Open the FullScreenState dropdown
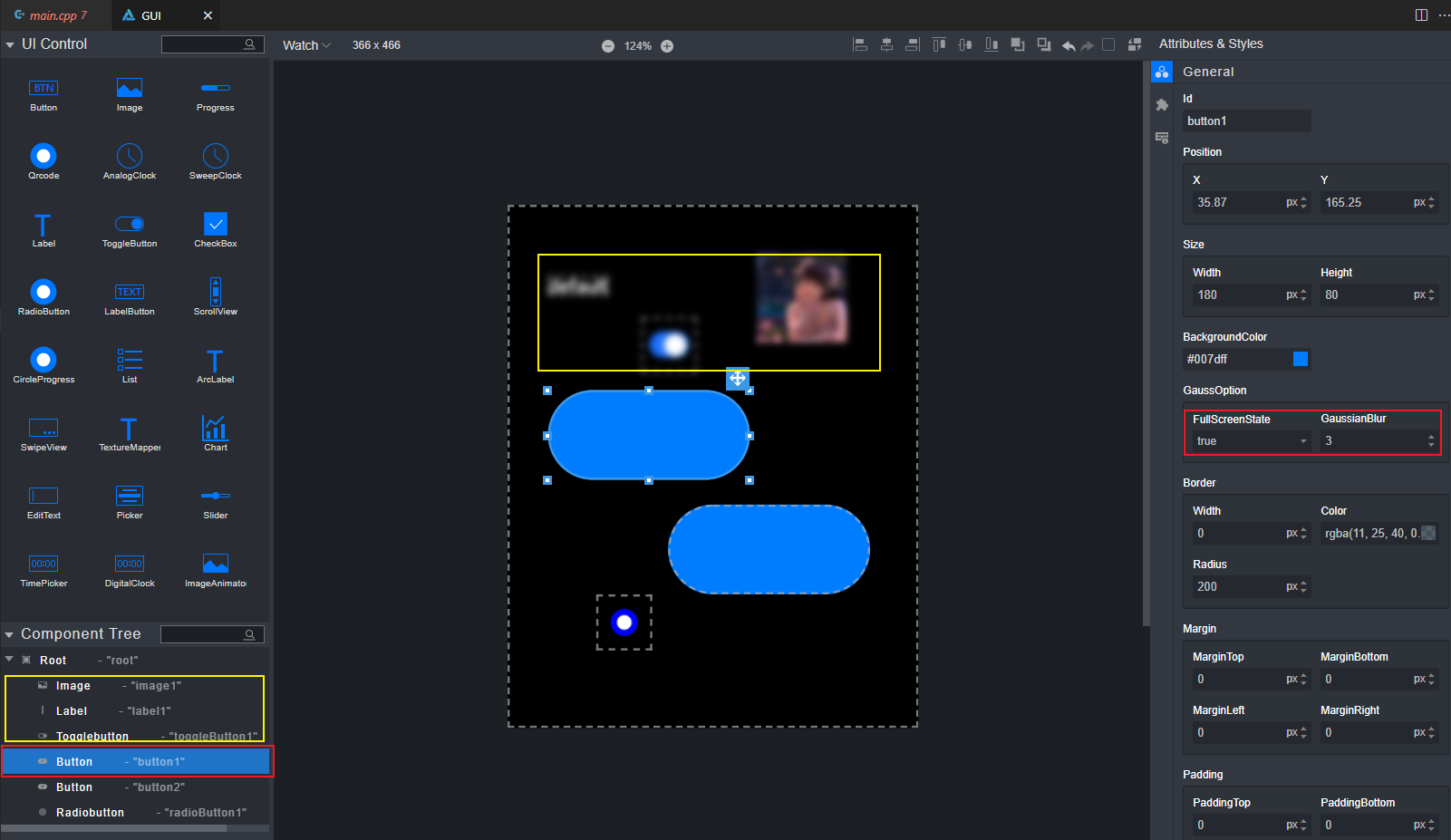This screenshot has width=1451, height=840. click(x=1251, y=441)
